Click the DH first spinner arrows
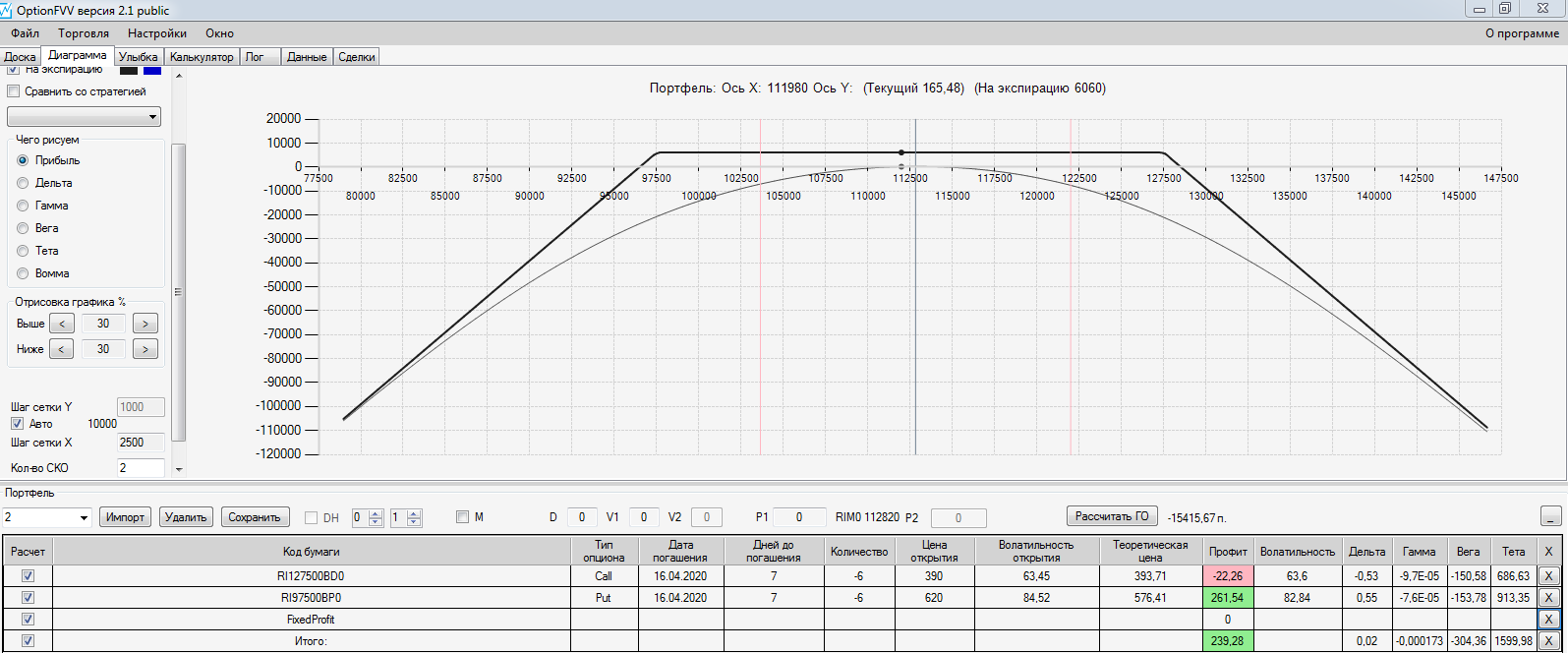This screenshot has height=653, width=1568. pos(375,517)
